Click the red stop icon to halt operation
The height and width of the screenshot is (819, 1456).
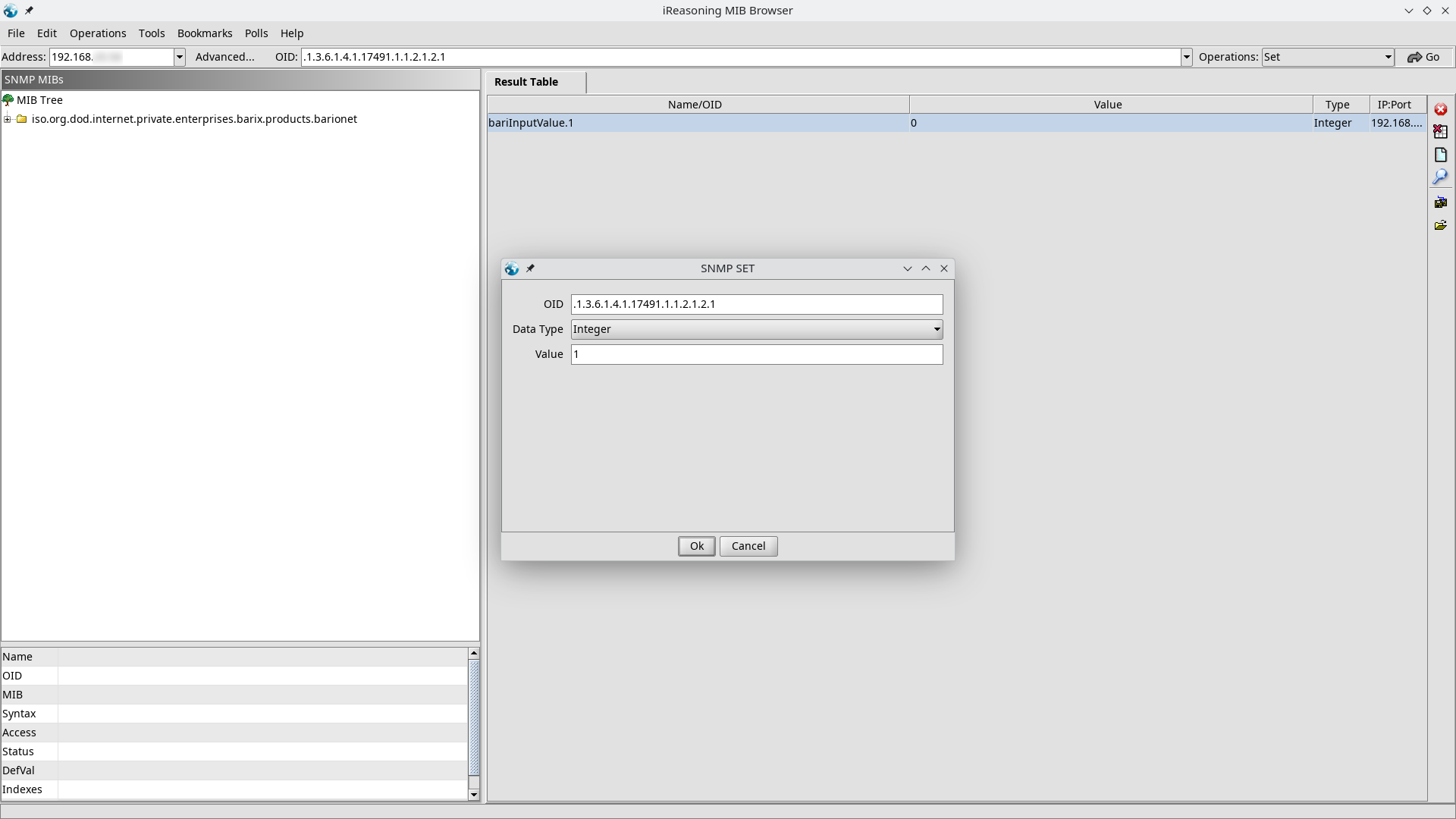coord(1441,109)
